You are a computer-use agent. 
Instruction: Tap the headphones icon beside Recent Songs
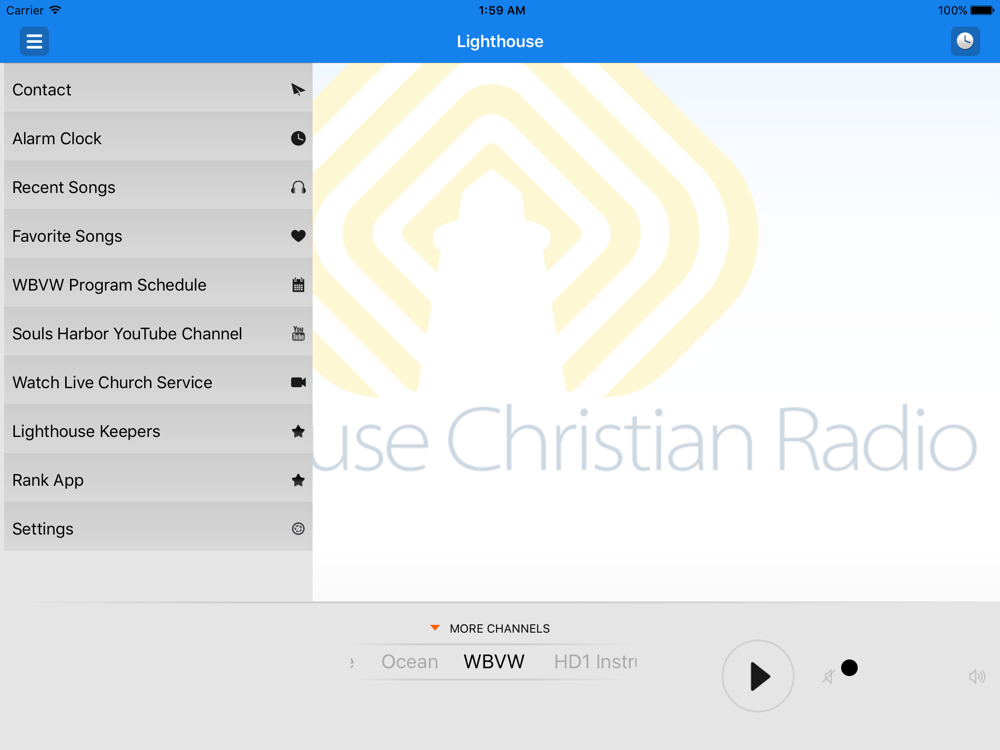coord(298,188)
